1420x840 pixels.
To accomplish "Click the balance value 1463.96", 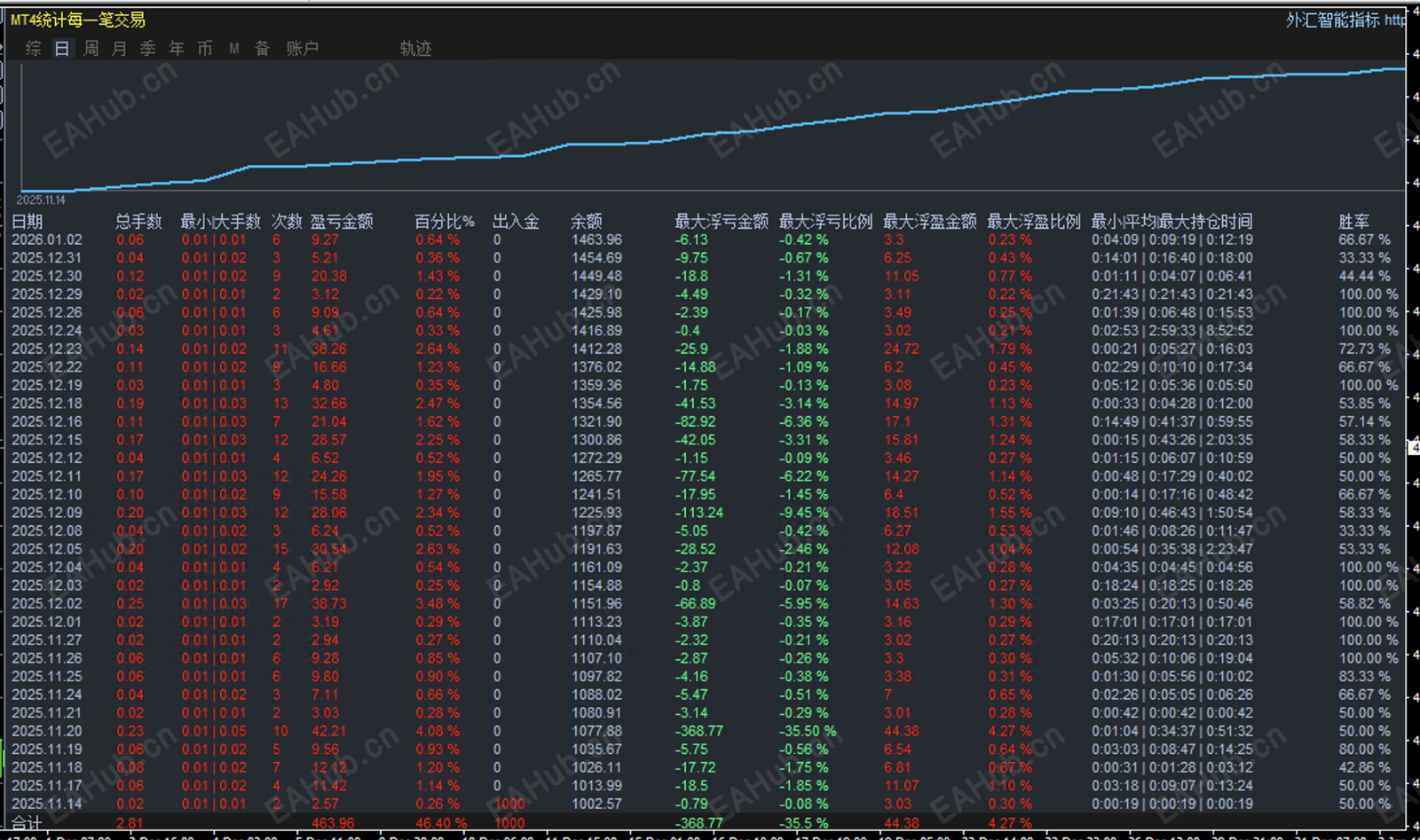I will pos(597,239).
